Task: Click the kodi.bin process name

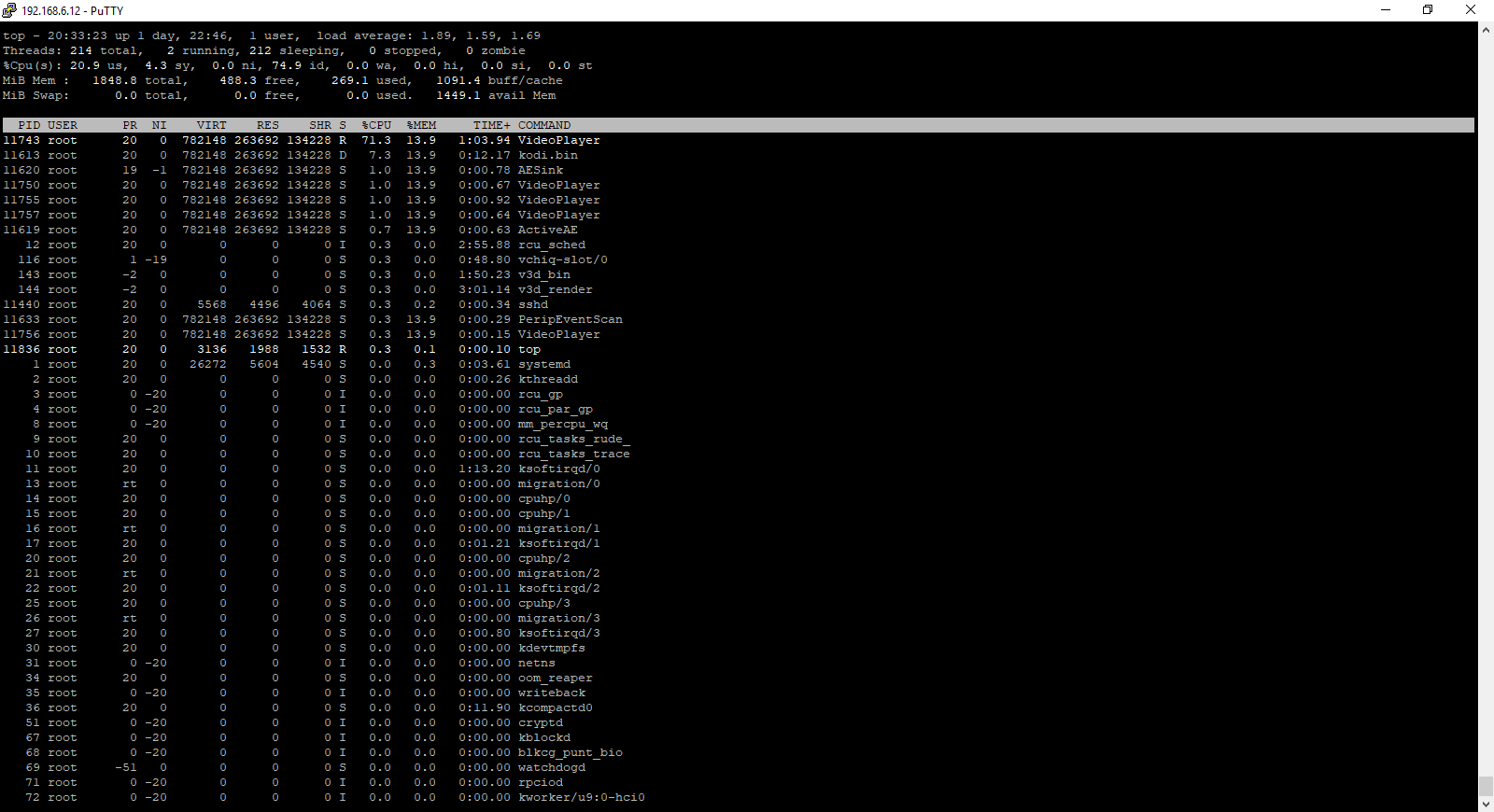Action: click(x=548, y=155)
